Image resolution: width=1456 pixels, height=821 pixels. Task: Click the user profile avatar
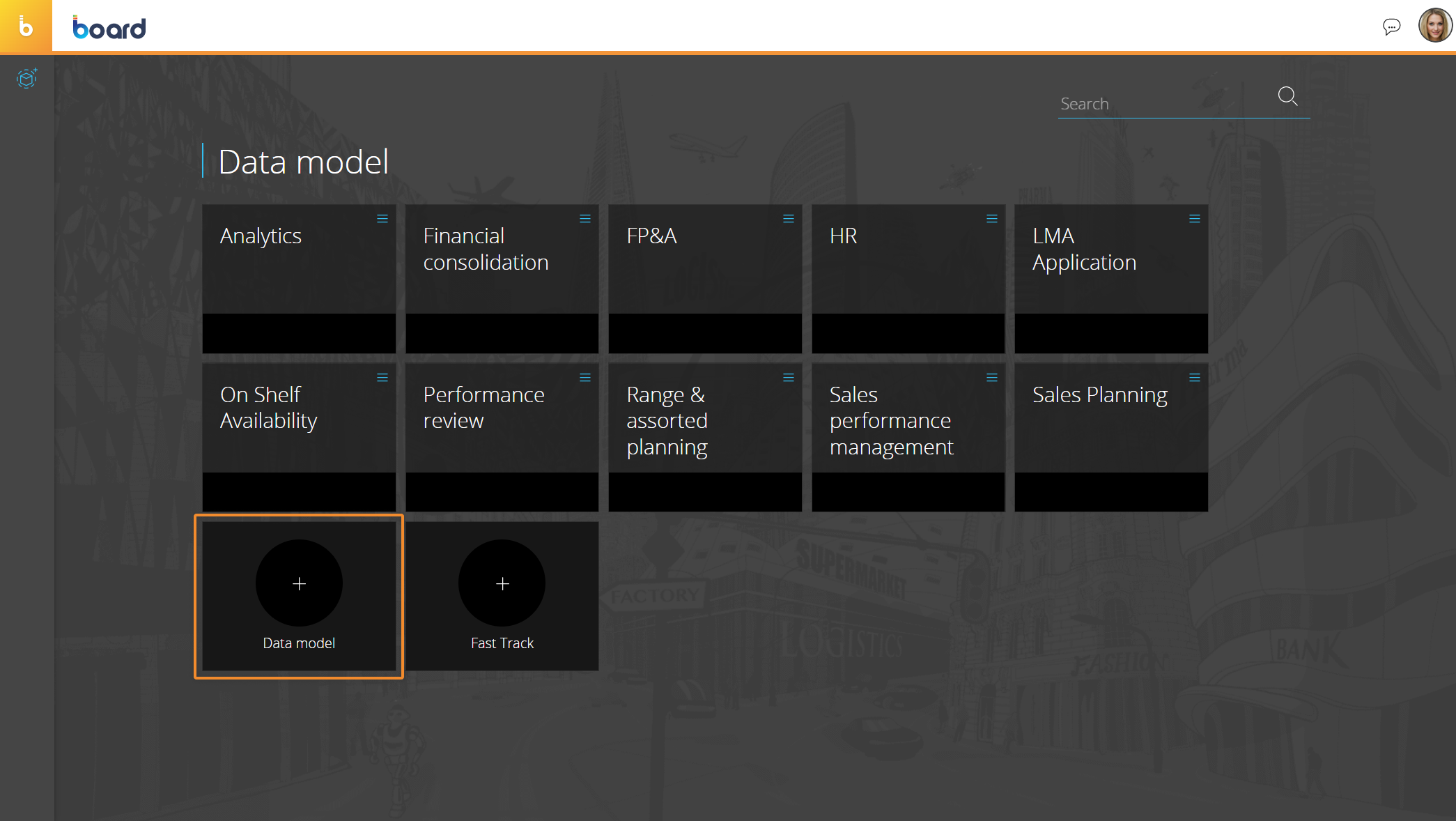coord(1434,26)
